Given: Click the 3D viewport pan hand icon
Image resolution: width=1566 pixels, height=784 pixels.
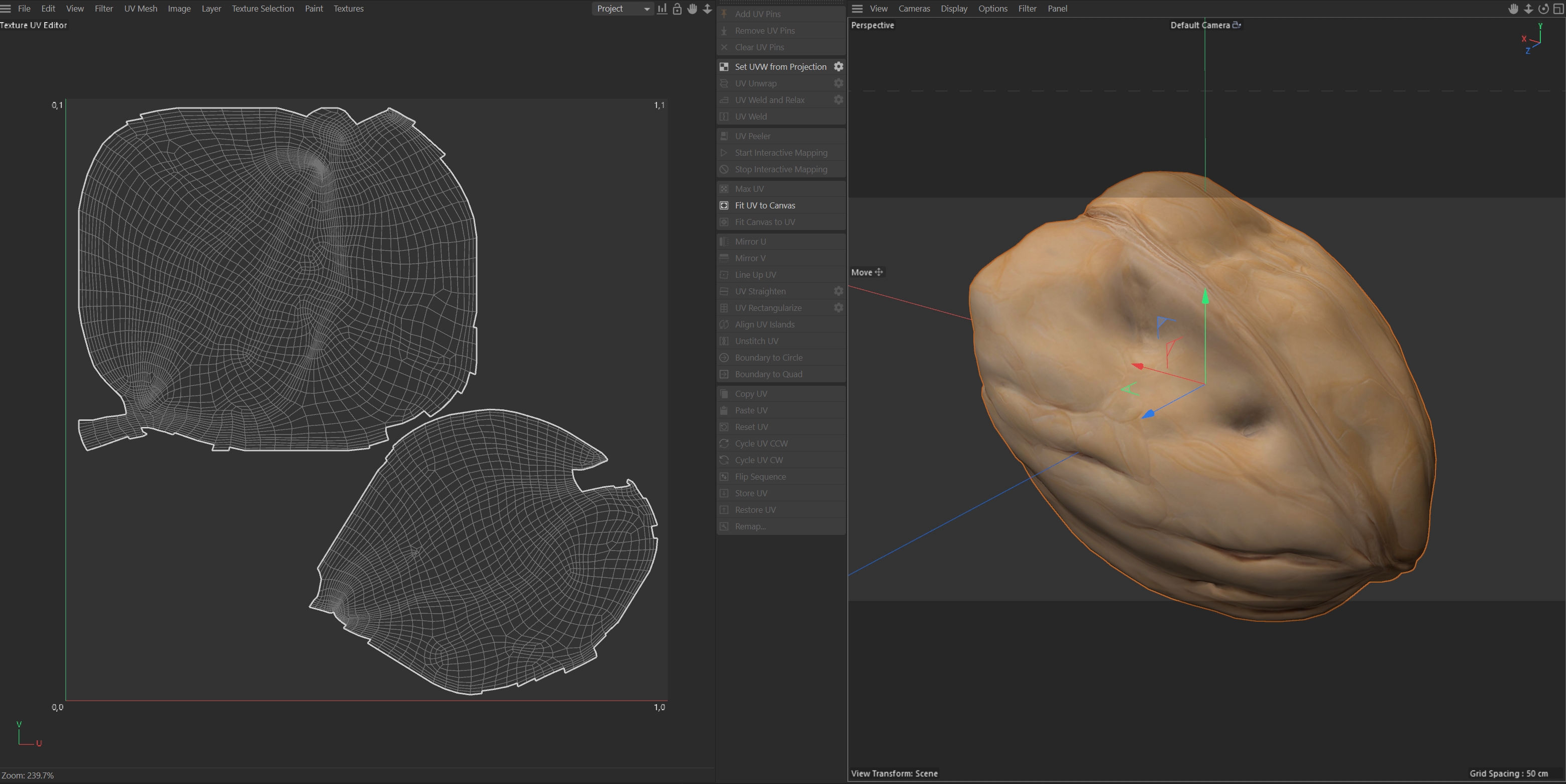Looking at the screenshot, I should coord(1513,9).
